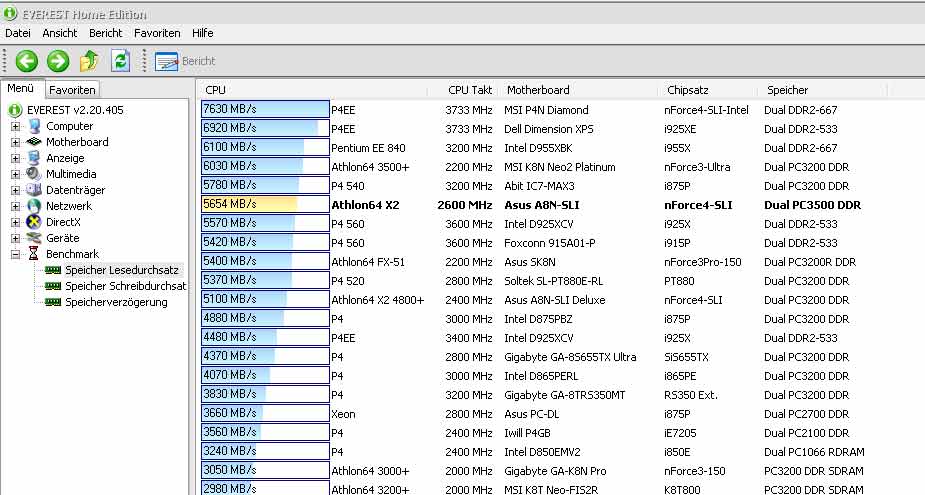This screenshot has width=925, height=495.
Task: Open the Bericht menu in the menu bar
Action: pyautogui.click(x=106, y=33)
